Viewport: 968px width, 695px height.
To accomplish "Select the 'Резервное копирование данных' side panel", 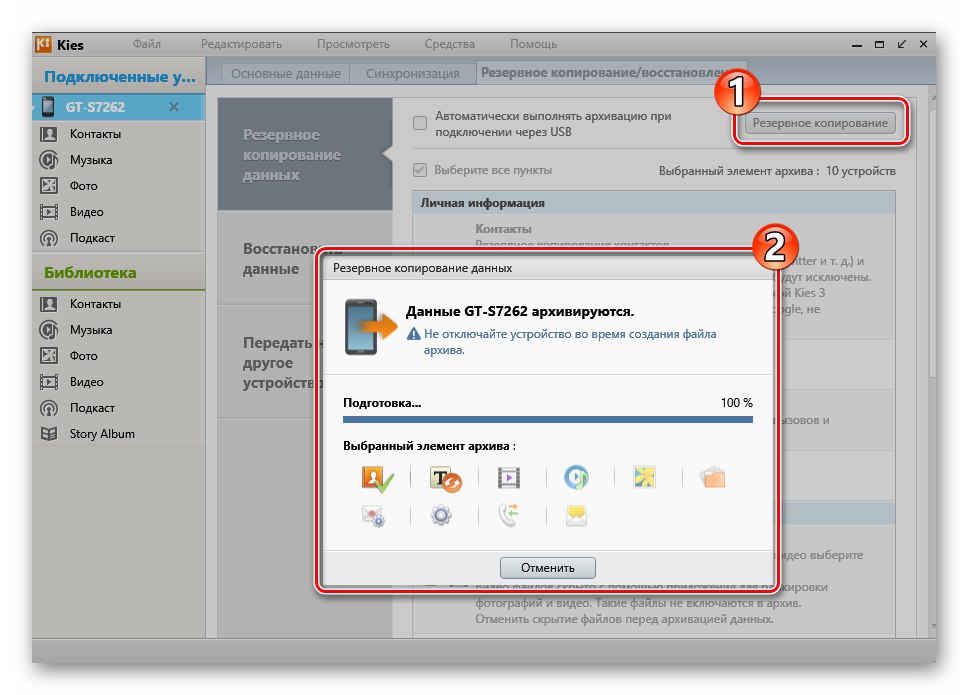I will click(305, 154).
